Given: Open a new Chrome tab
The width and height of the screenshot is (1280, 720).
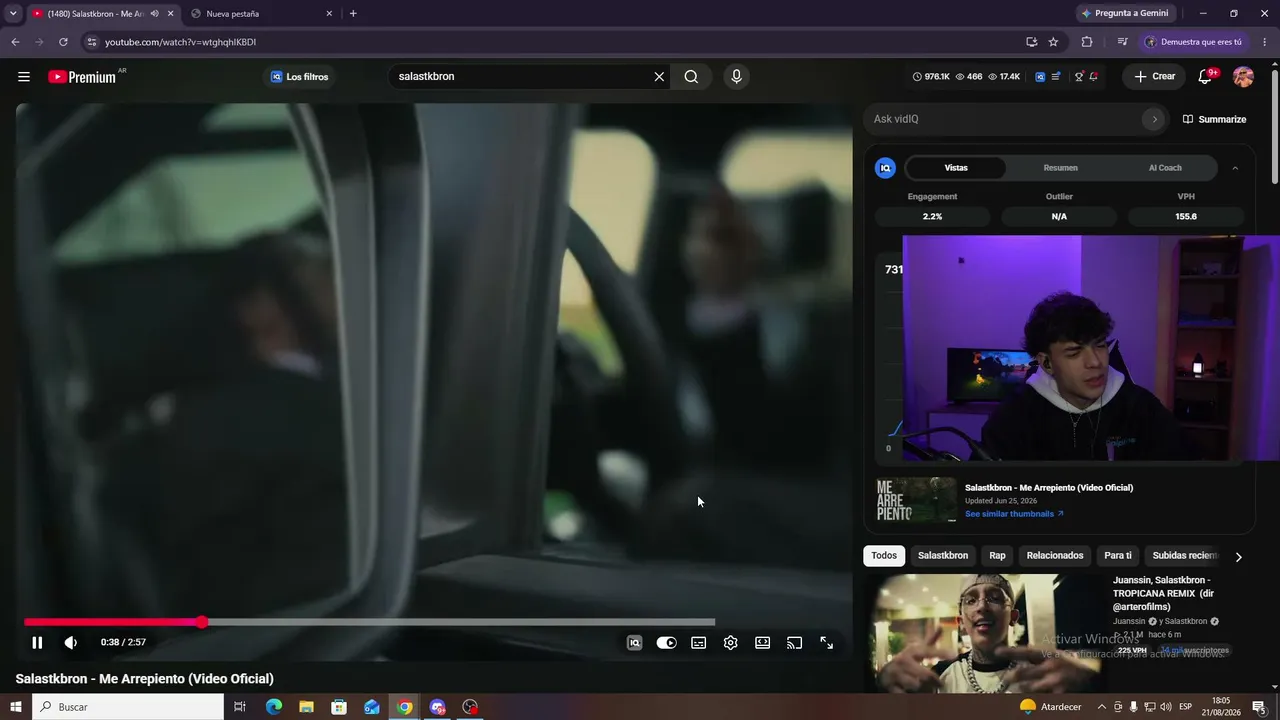Looking at the screenshot, I should 353,14.
